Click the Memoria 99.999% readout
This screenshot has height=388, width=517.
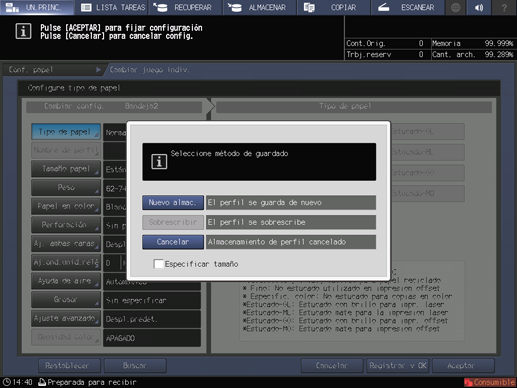(x=473, y=43)
